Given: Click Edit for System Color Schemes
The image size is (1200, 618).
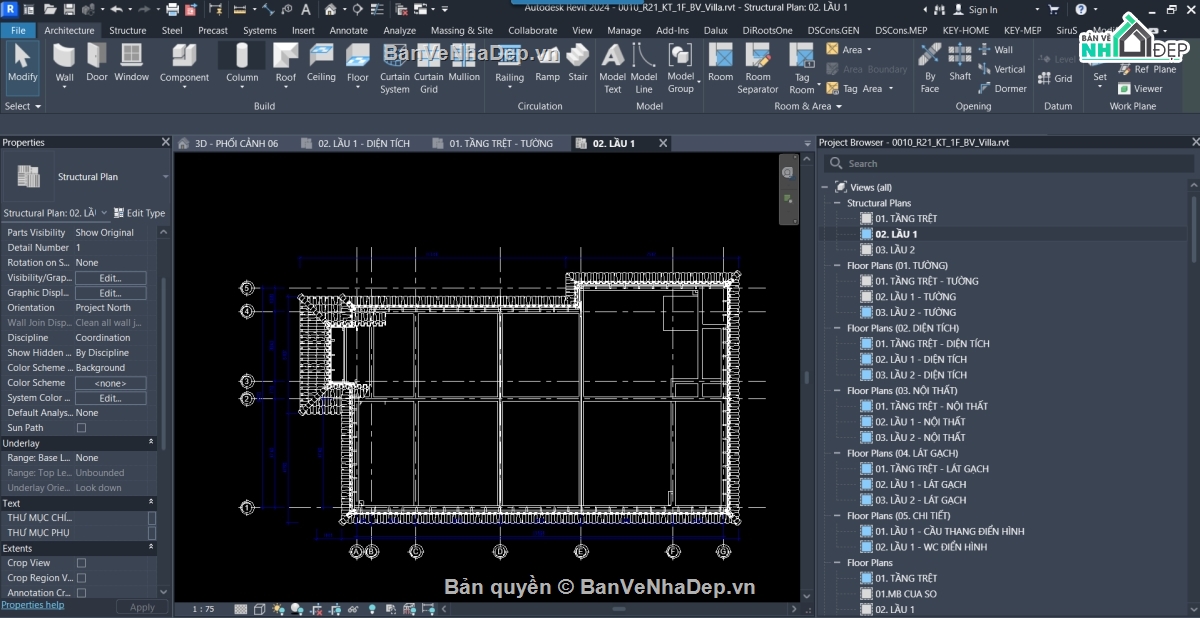Looking at the screenshot, I should point(110,398).
